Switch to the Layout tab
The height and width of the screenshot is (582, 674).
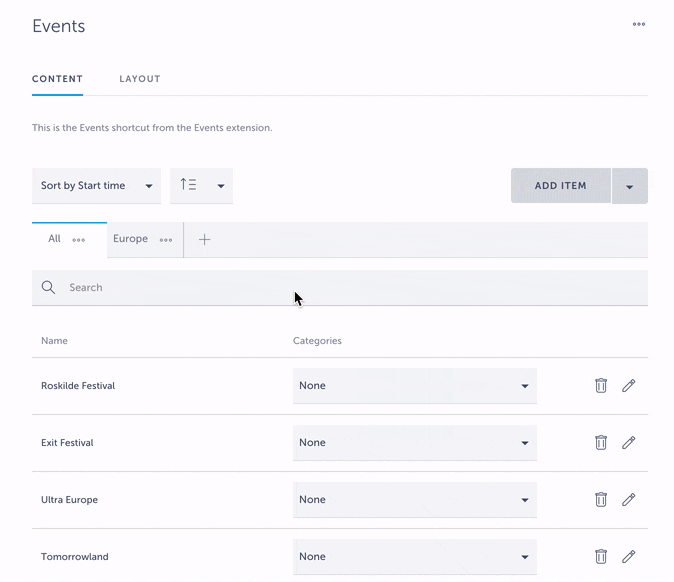click(140, 79)
